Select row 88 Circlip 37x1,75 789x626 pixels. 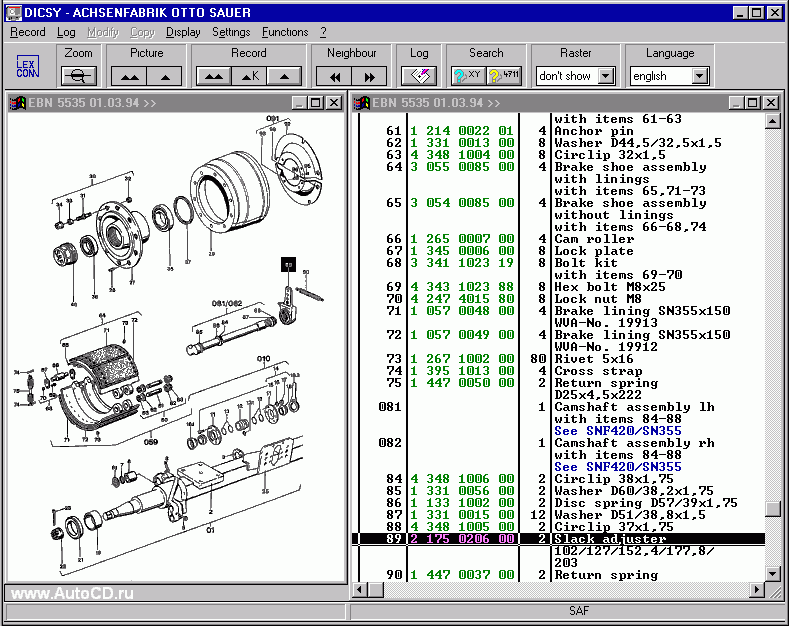pyautogui.click(x=559, y=527)
